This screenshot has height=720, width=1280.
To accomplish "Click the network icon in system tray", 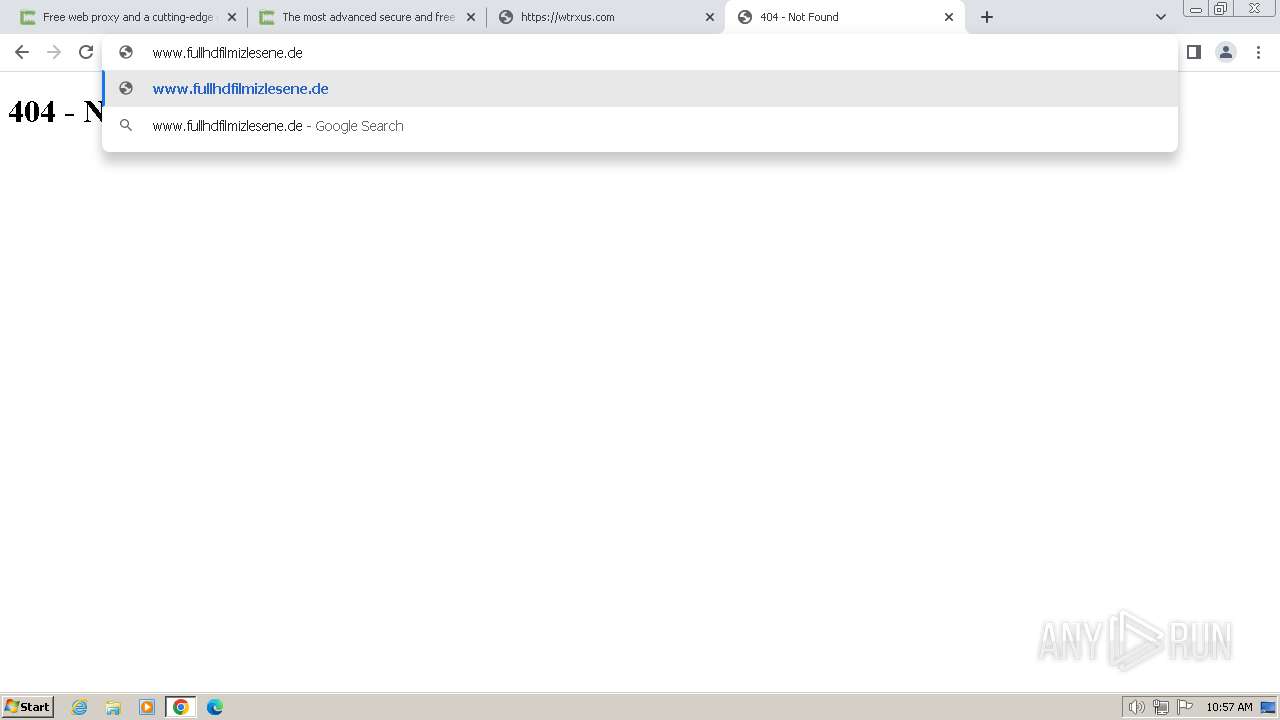I will click(1161, 707).
